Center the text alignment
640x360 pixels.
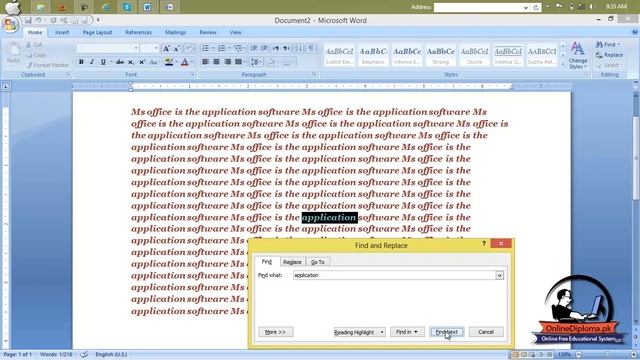(x=216, y=62)
